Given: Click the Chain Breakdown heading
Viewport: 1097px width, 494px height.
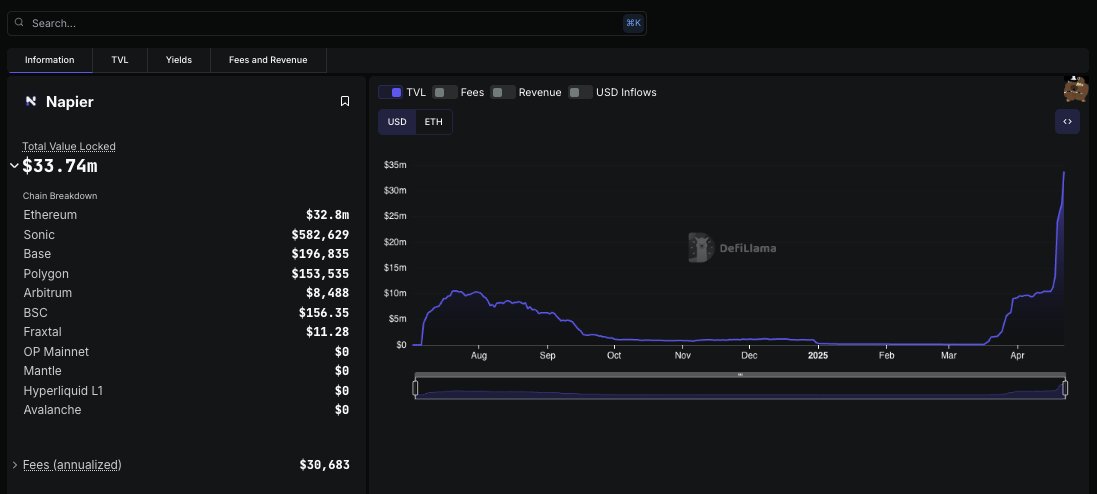Looking at the screenshot, I should pos(60,196).
